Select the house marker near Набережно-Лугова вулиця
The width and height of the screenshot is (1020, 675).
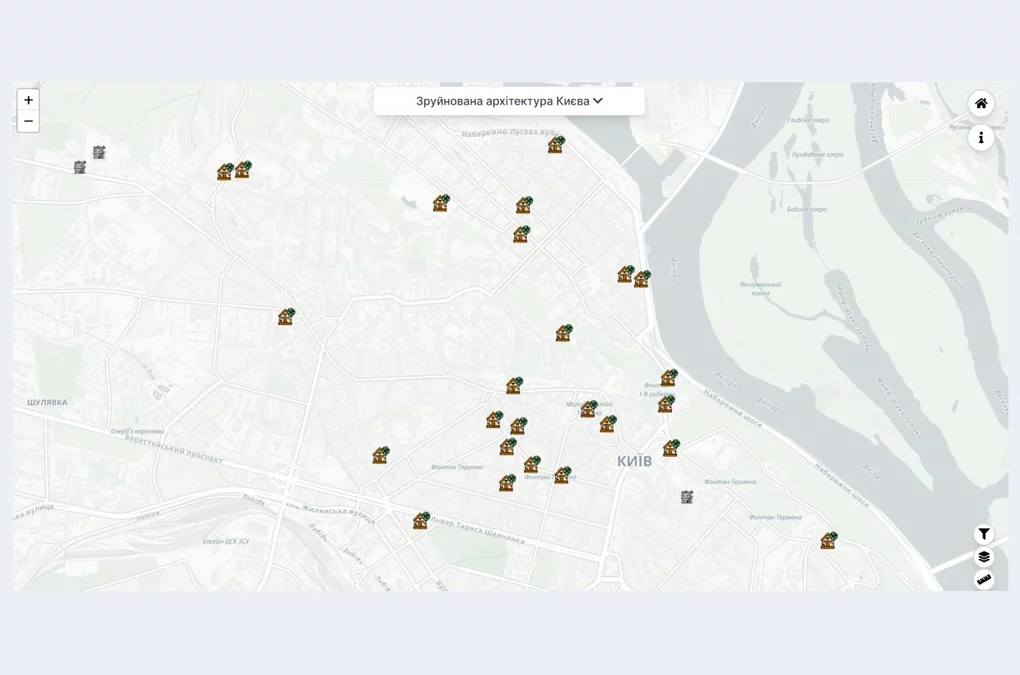tap(556, 145)
